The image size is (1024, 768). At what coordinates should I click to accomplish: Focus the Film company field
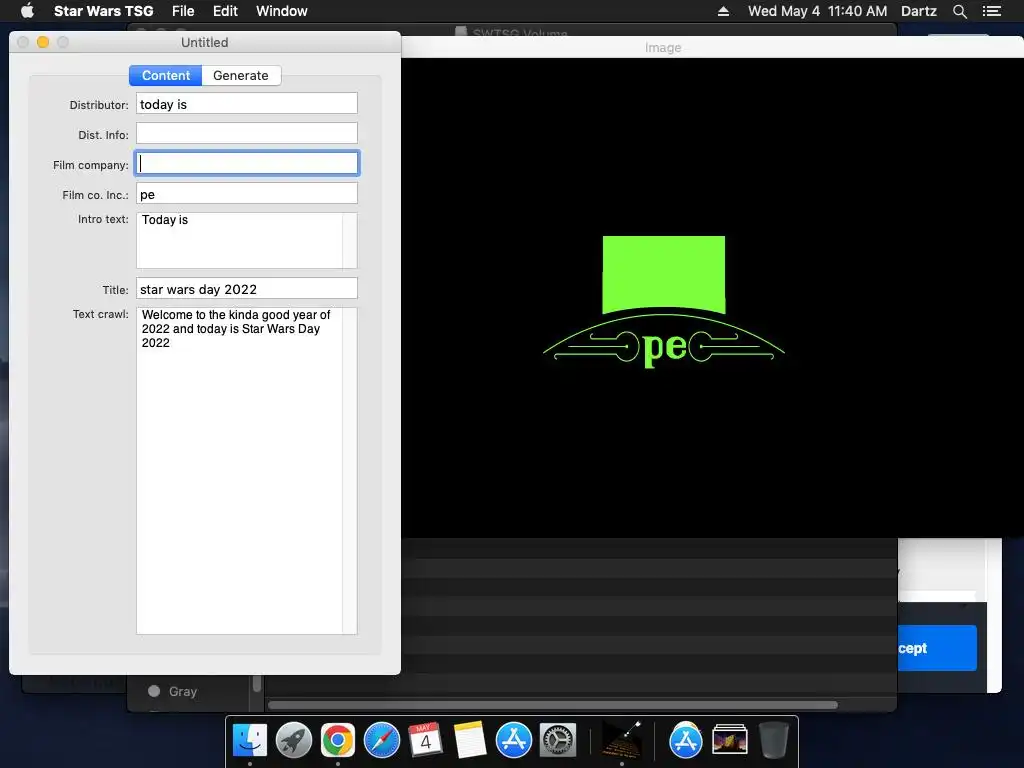247,163
